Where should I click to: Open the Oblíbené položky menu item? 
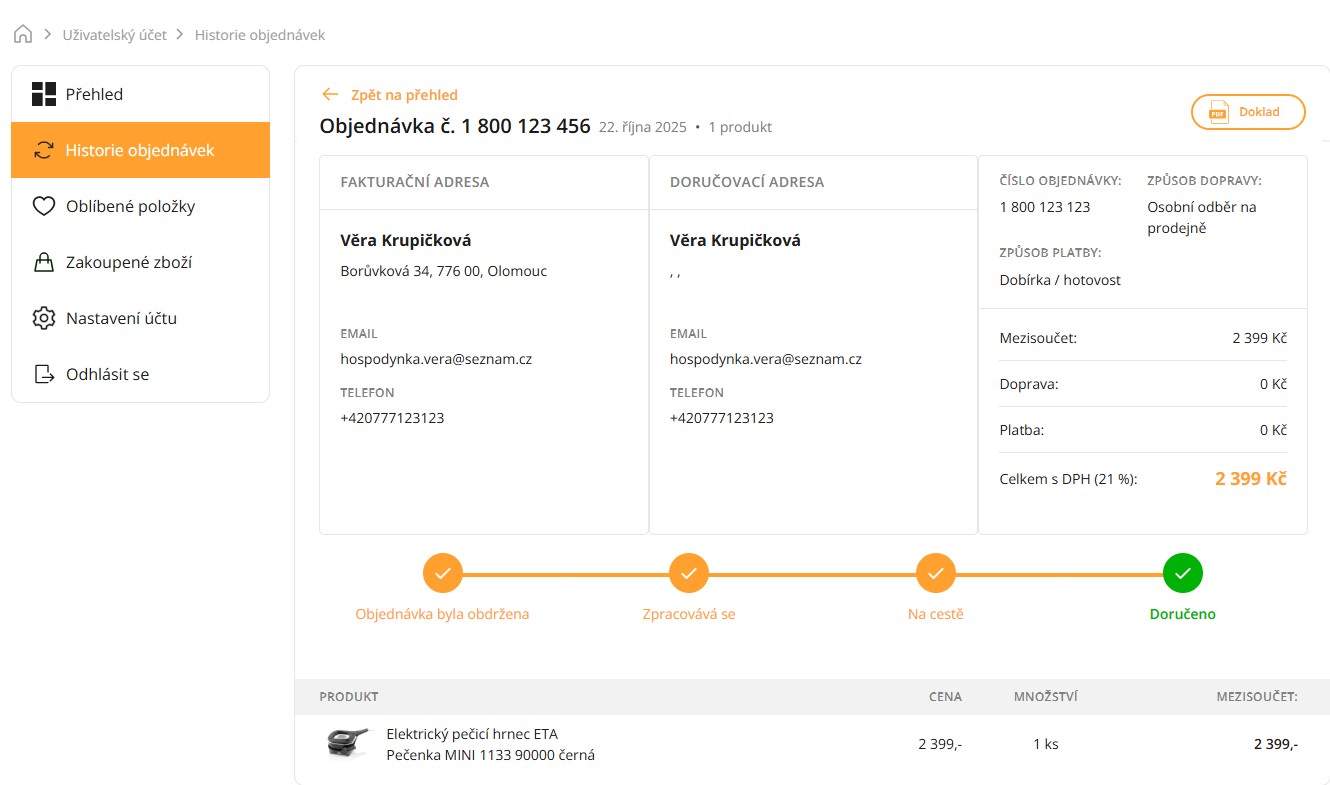(x=130, y=206)
